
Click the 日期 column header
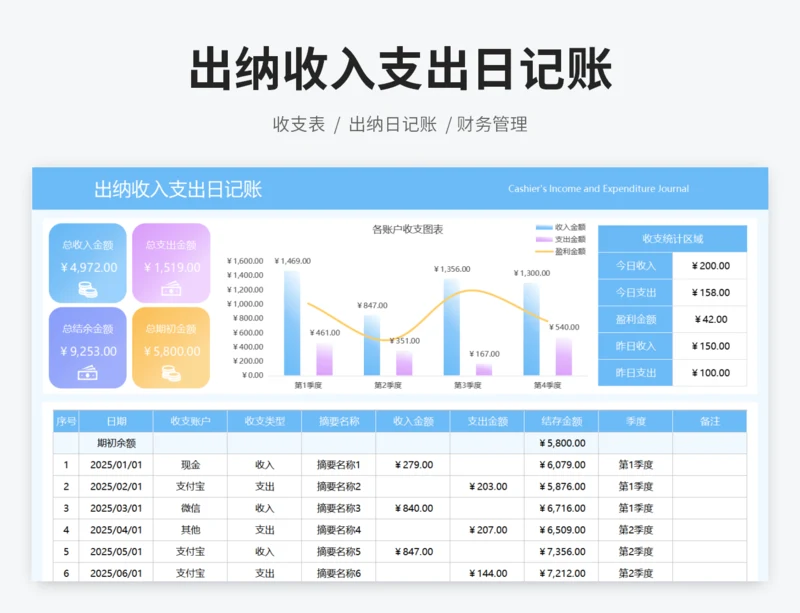click(x=116, y=421)
